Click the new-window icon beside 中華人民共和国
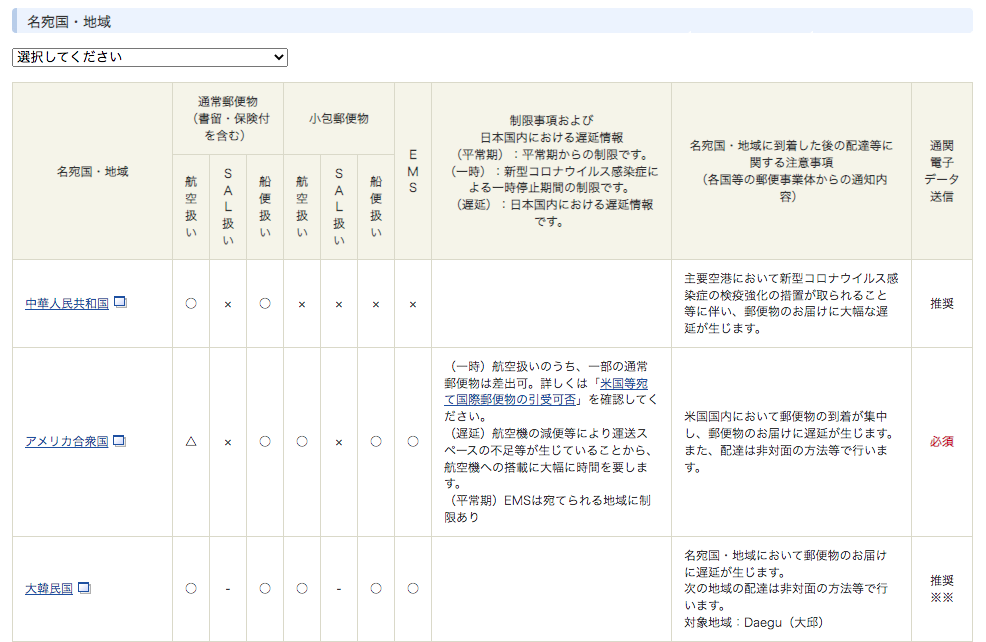 click(x=120, y=302)
